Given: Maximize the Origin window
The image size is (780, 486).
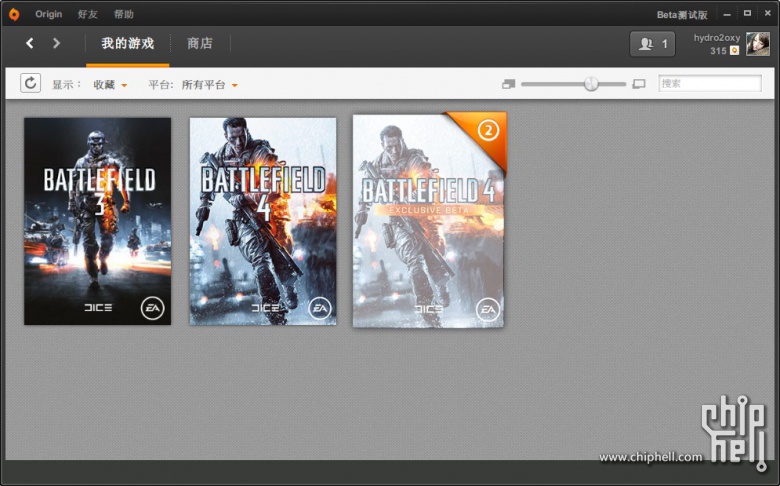Looking at the screenshot, I should click(x=747, y=13).
